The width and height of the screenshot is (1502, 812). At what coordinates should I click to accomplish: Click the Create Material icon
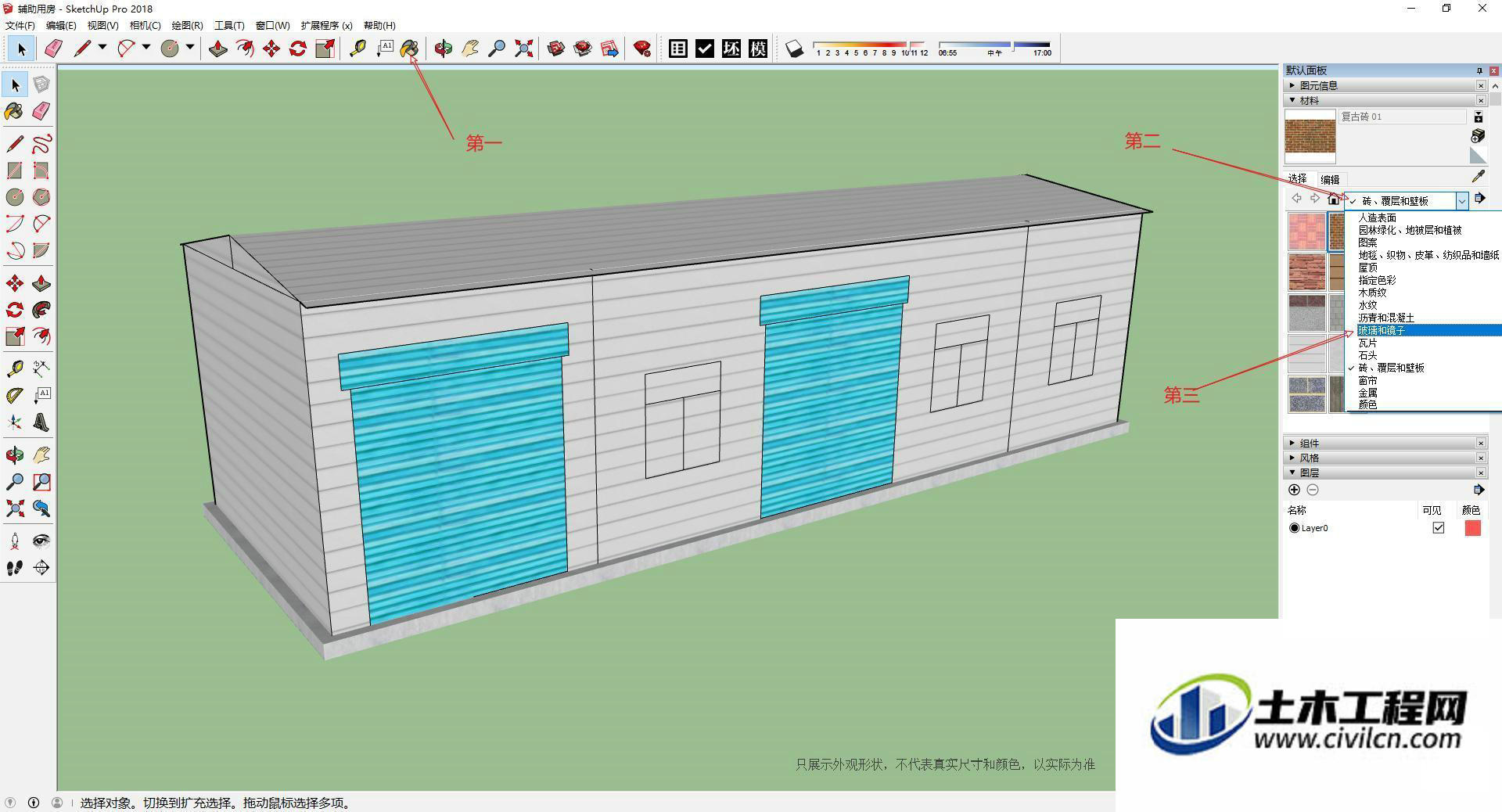click(1478, 136)
